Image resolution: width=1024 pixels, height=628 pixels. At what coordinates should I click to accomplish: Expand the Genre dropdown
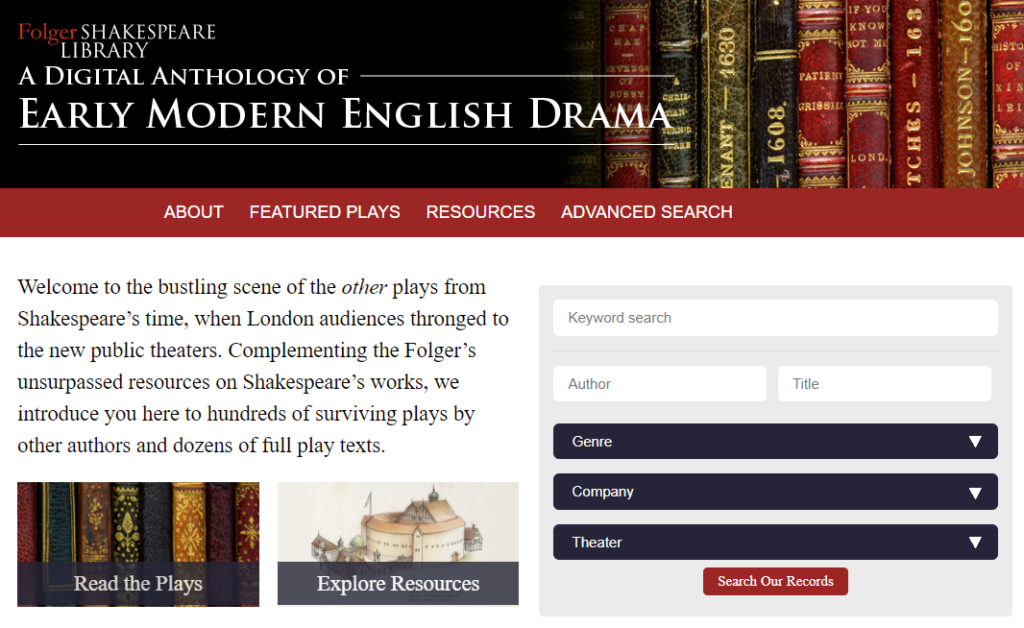click(x=760, y=441)
